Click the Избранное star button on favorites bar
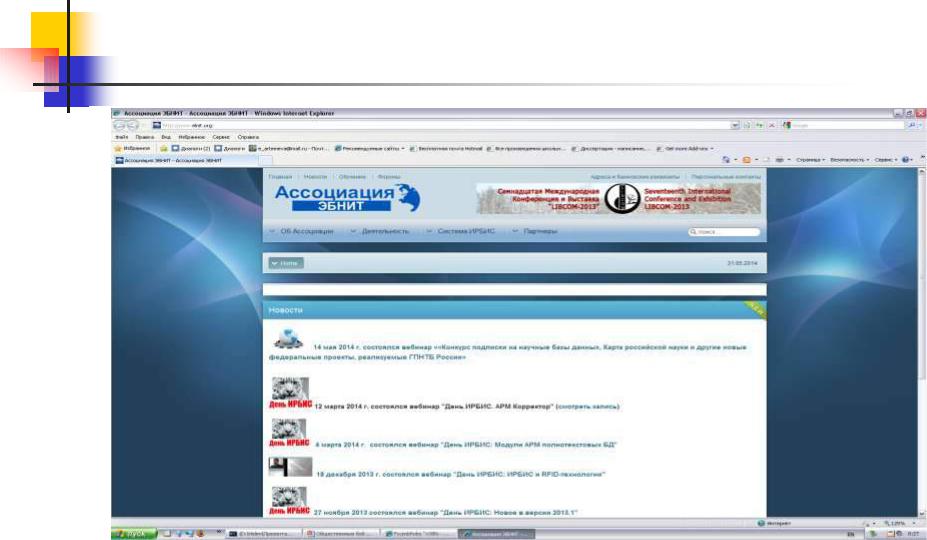This screenshot has height=540, width=927. (132, 148)
